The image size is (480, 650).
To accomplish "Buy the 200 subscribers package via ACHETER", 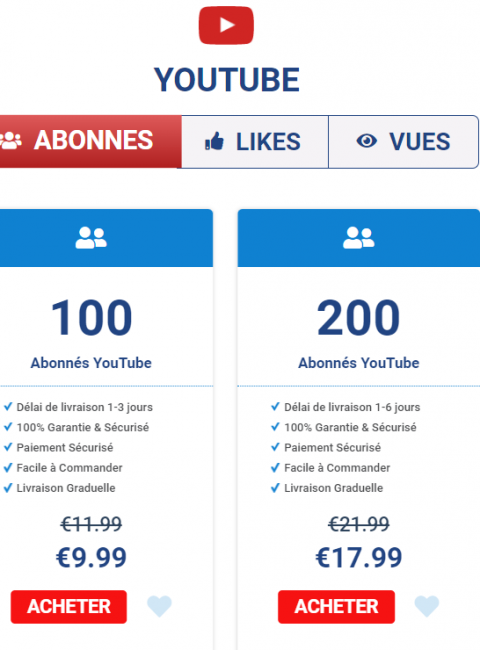I will pos(336,607).
